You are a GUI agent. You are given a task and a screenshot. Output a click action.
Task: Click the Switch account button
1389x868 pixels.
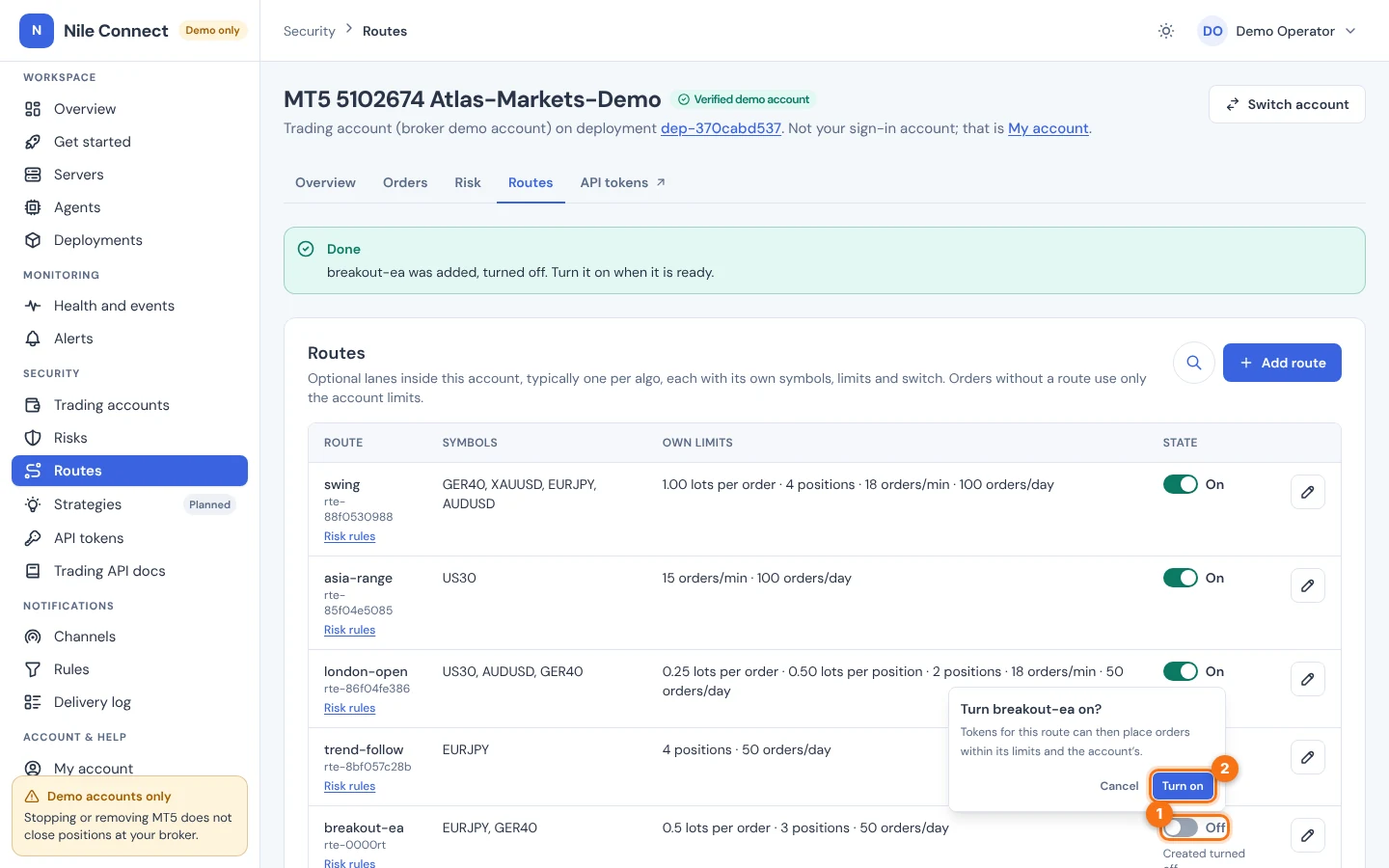(x=1287, y=104)
